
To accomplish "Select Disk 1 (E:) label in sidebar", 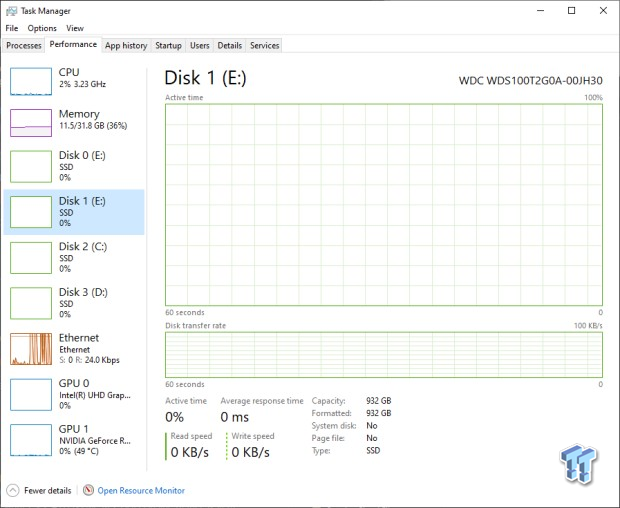I will click(82, 201).
